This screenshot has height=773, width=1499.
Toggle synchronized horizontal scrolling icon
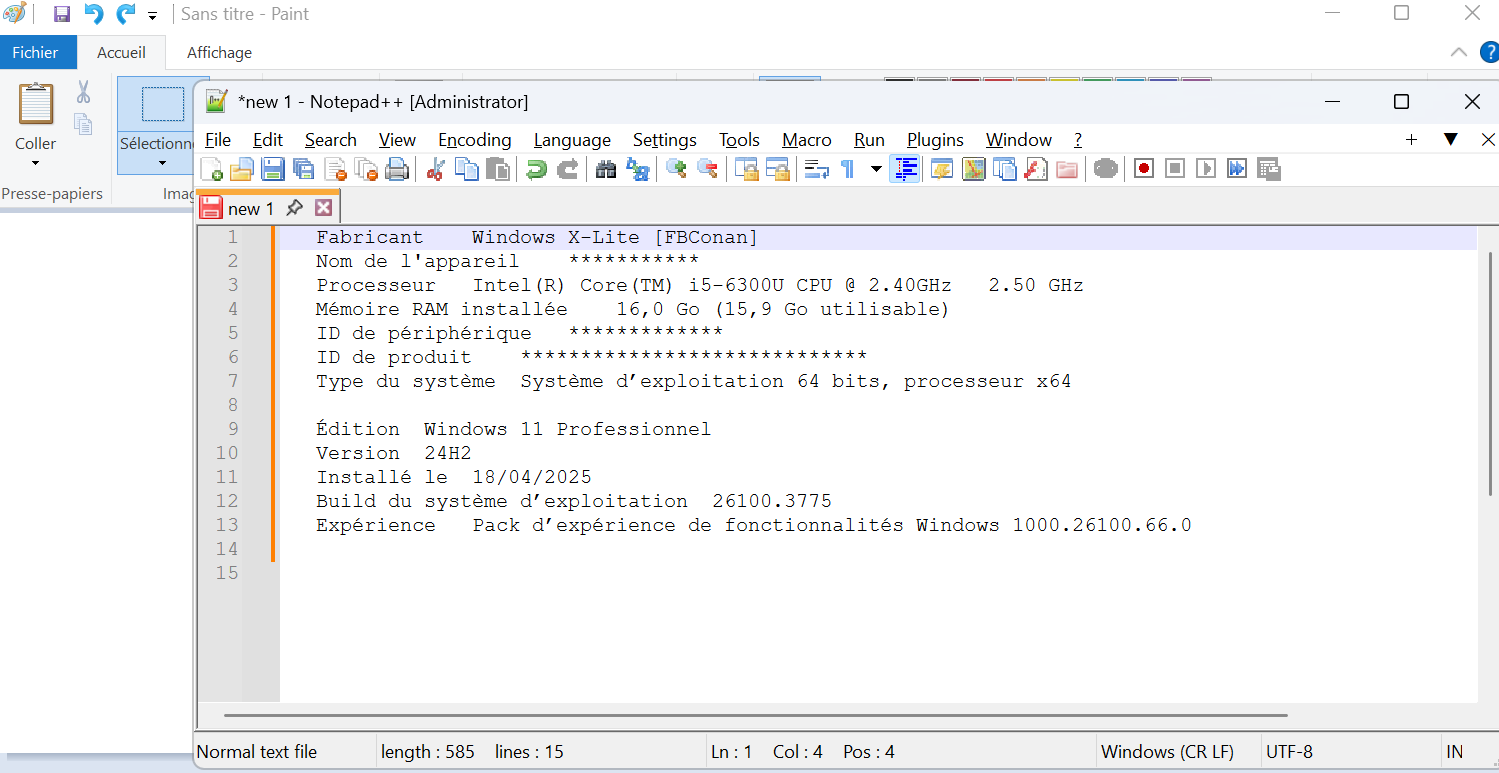click(x=777, y=169)
